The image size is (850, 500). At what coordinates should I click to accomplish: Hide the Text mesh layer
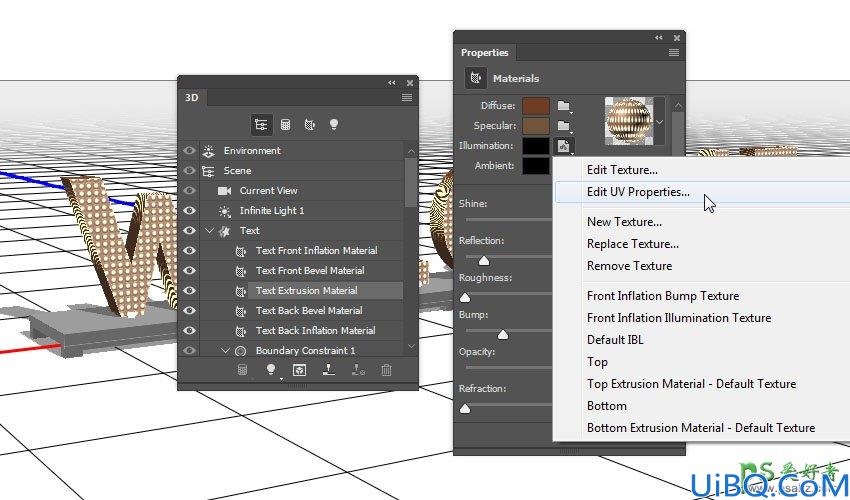(x=189, y=231)
